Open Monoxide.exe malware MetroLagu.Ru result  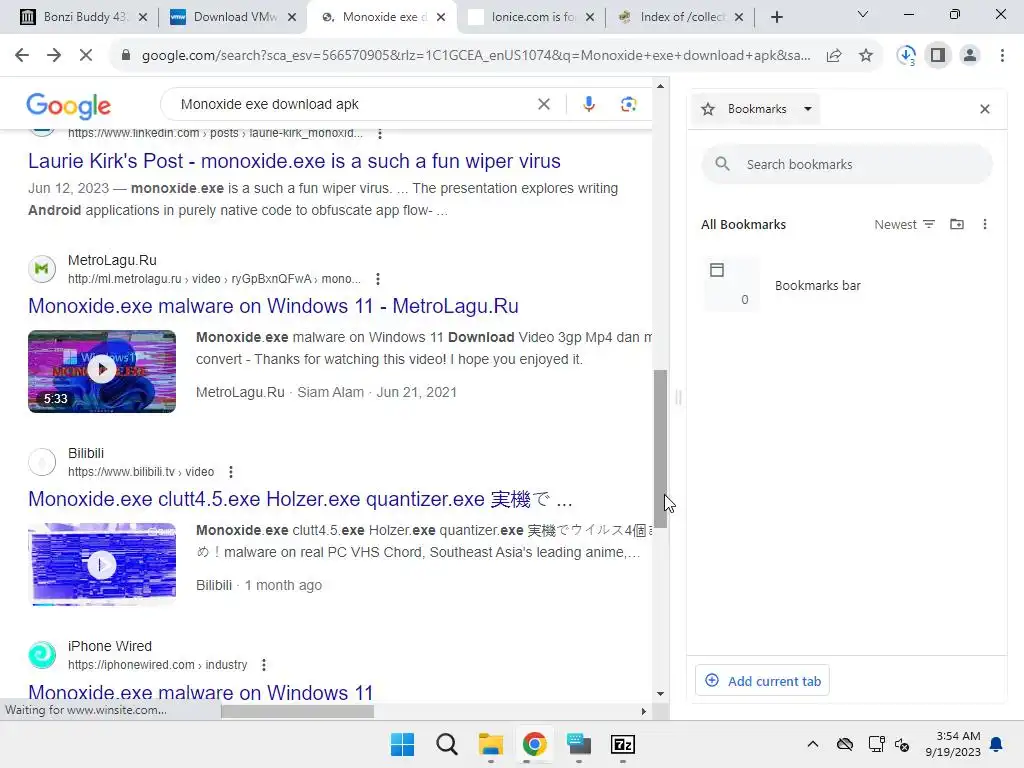pos(273,306)
